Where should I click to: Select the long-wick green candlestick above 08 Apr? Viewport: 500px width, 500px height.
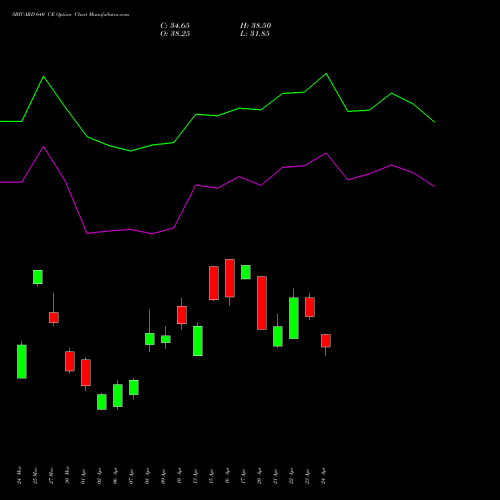point(150,339)
